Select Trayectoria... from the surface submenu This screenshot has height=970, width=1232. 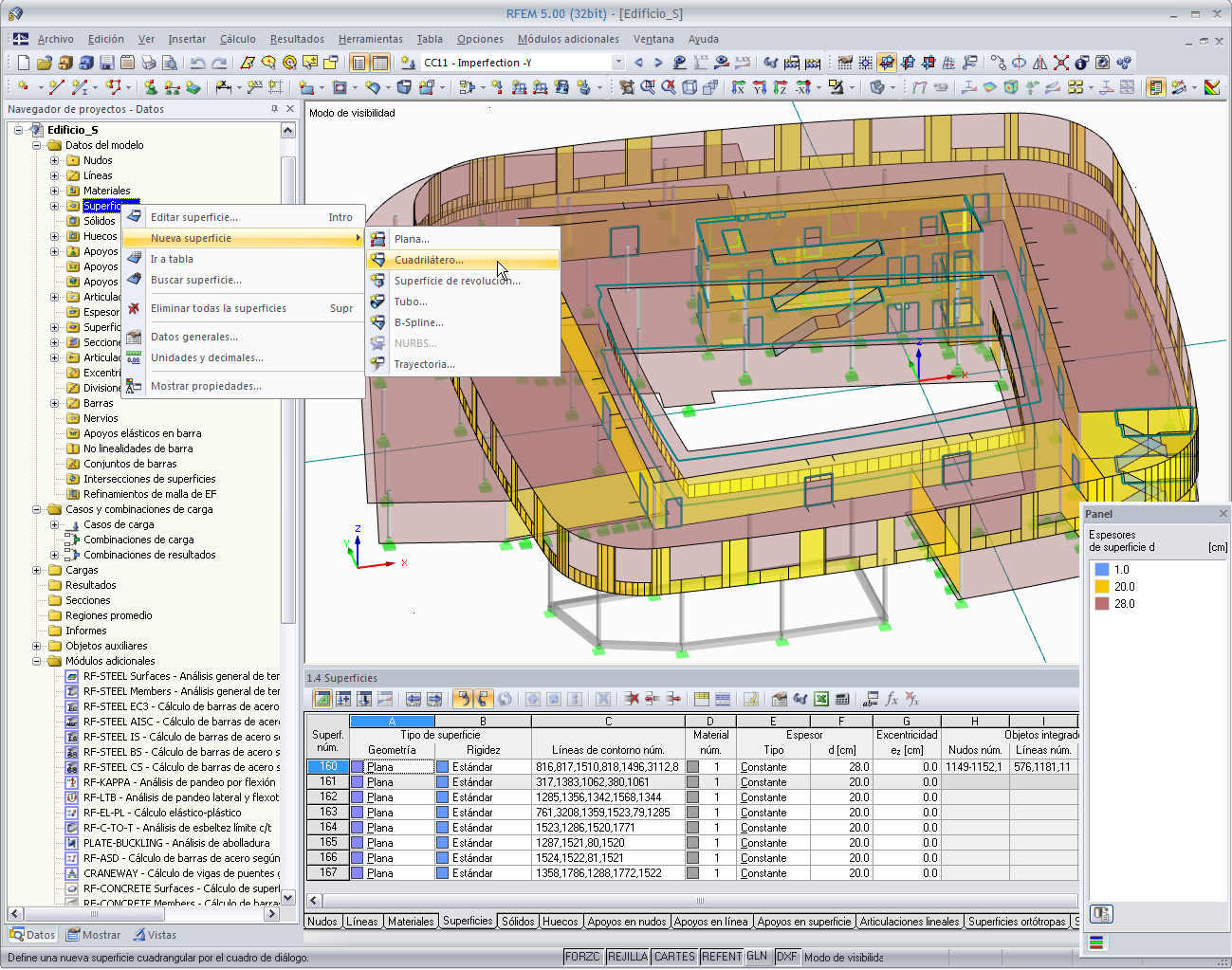463,364
